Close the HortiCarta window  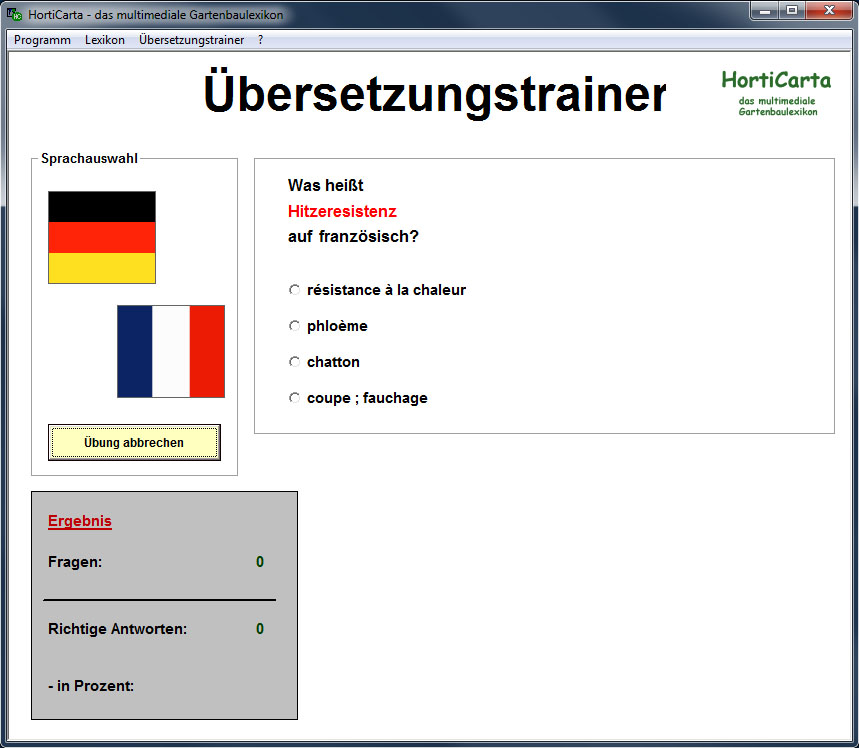tap(828, 11)
